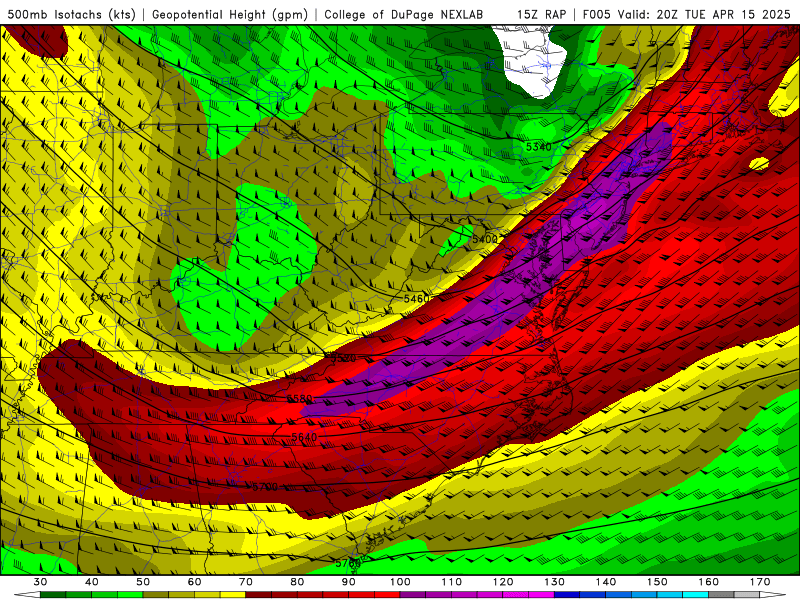Click the colorbar tick label 40
Image resolution: width=800 pixels, height=600 pixels.
click(x=92, y=582)
